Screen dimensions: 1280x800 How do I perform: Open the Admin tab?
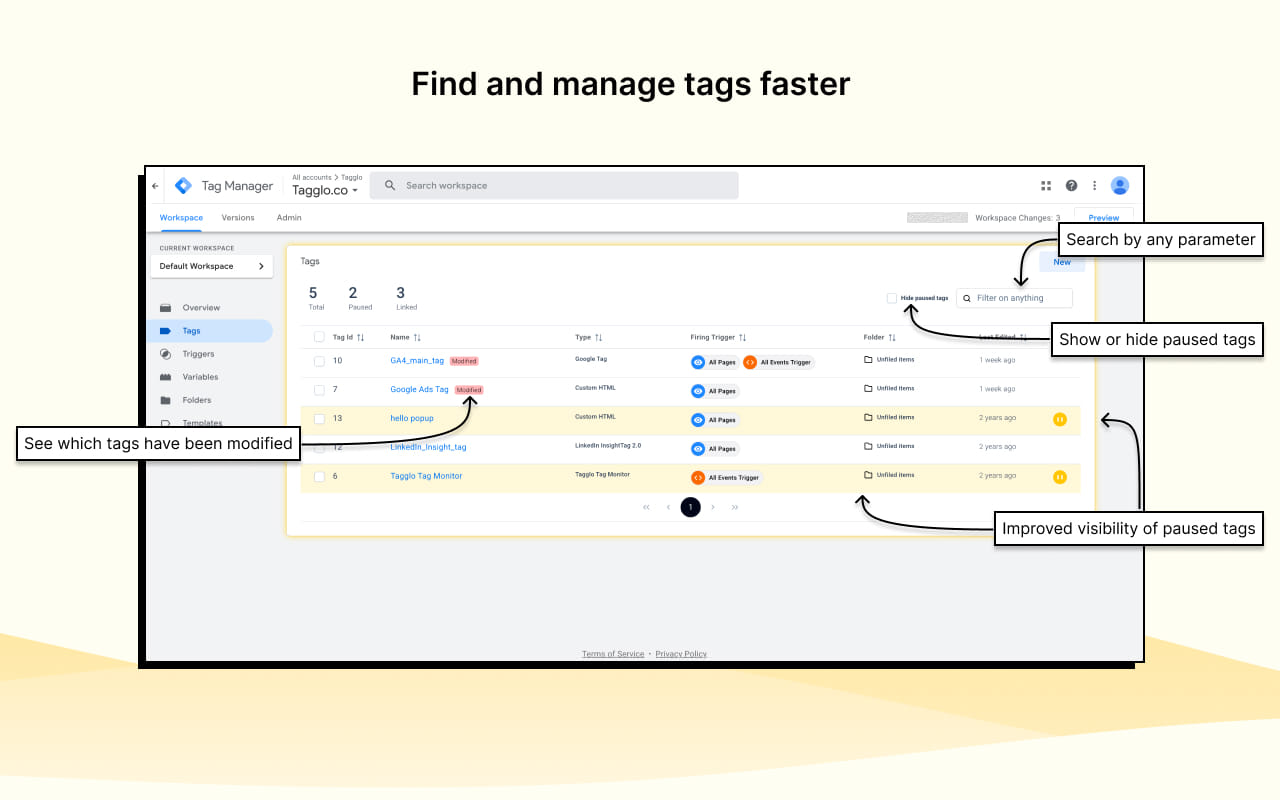pos(288,217)
